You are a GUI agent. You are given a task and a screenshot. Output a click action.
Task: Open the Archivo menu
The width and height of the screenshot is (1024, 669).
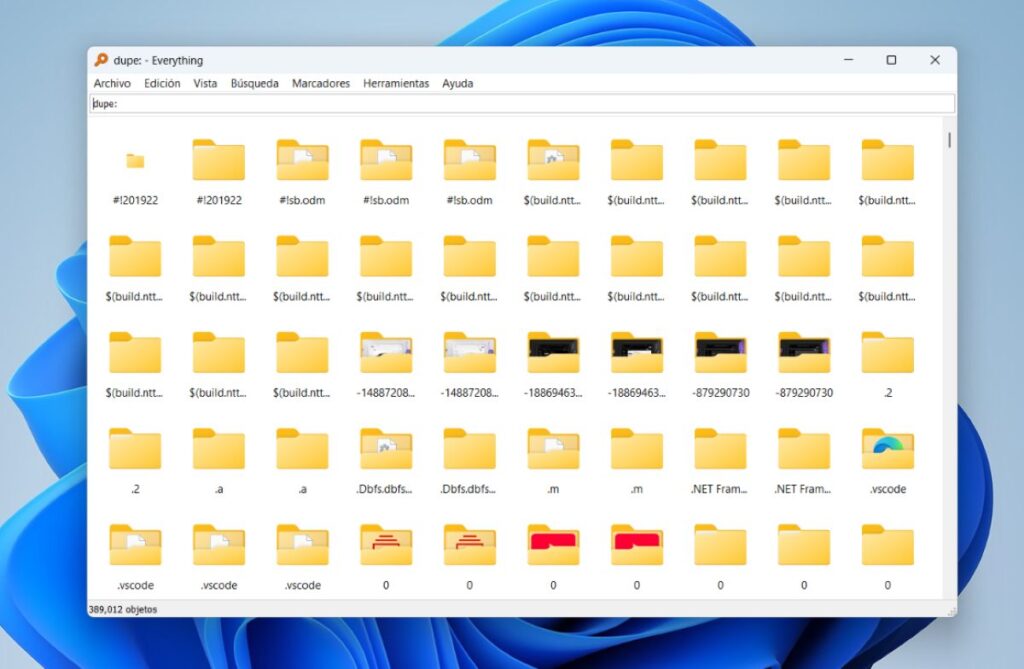[x=112, y=83]
